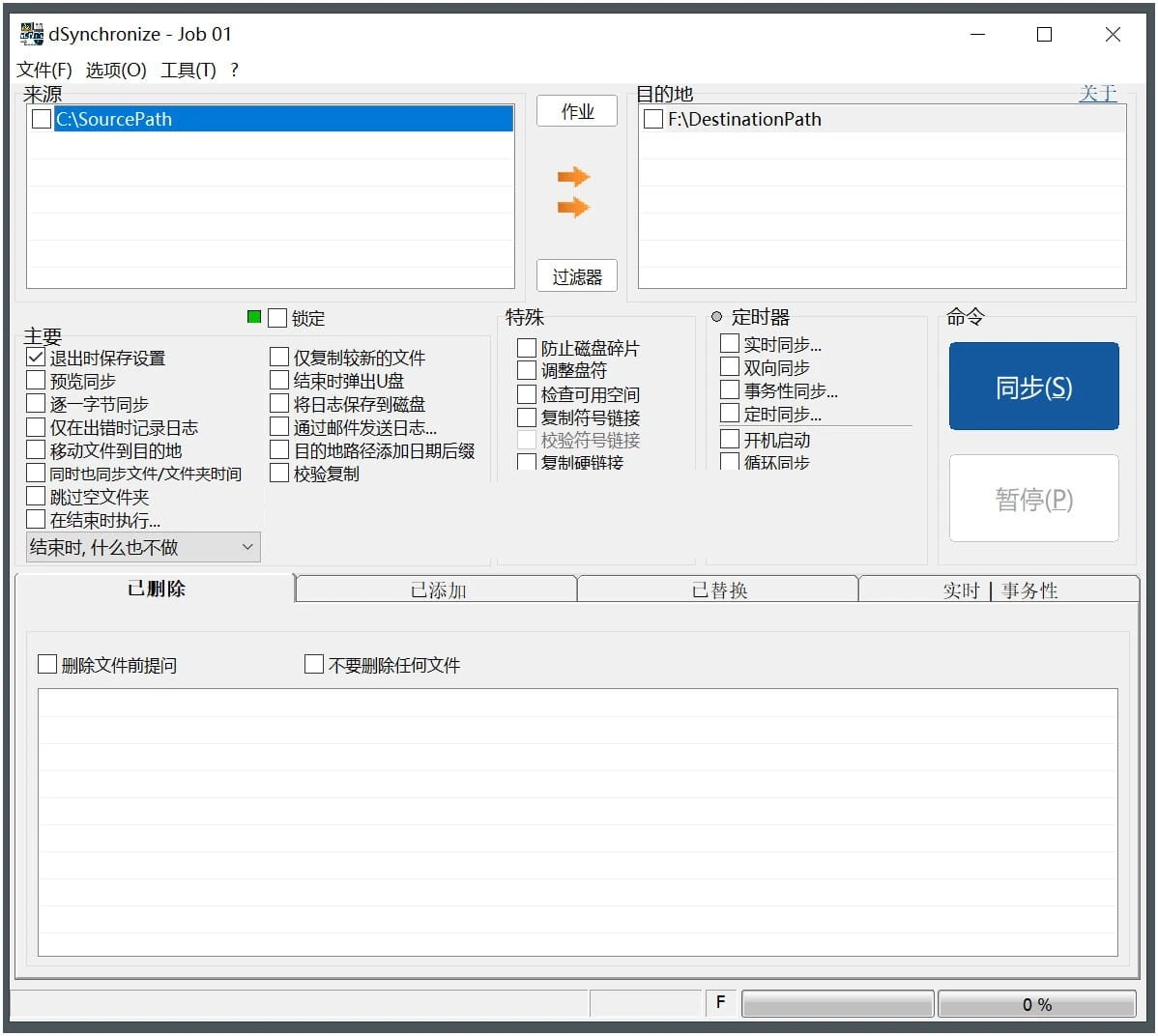The image size is (1158, 1036).
Task: Open the 结束时, 什么也不做 dropdown
Action: pos(143,547)
